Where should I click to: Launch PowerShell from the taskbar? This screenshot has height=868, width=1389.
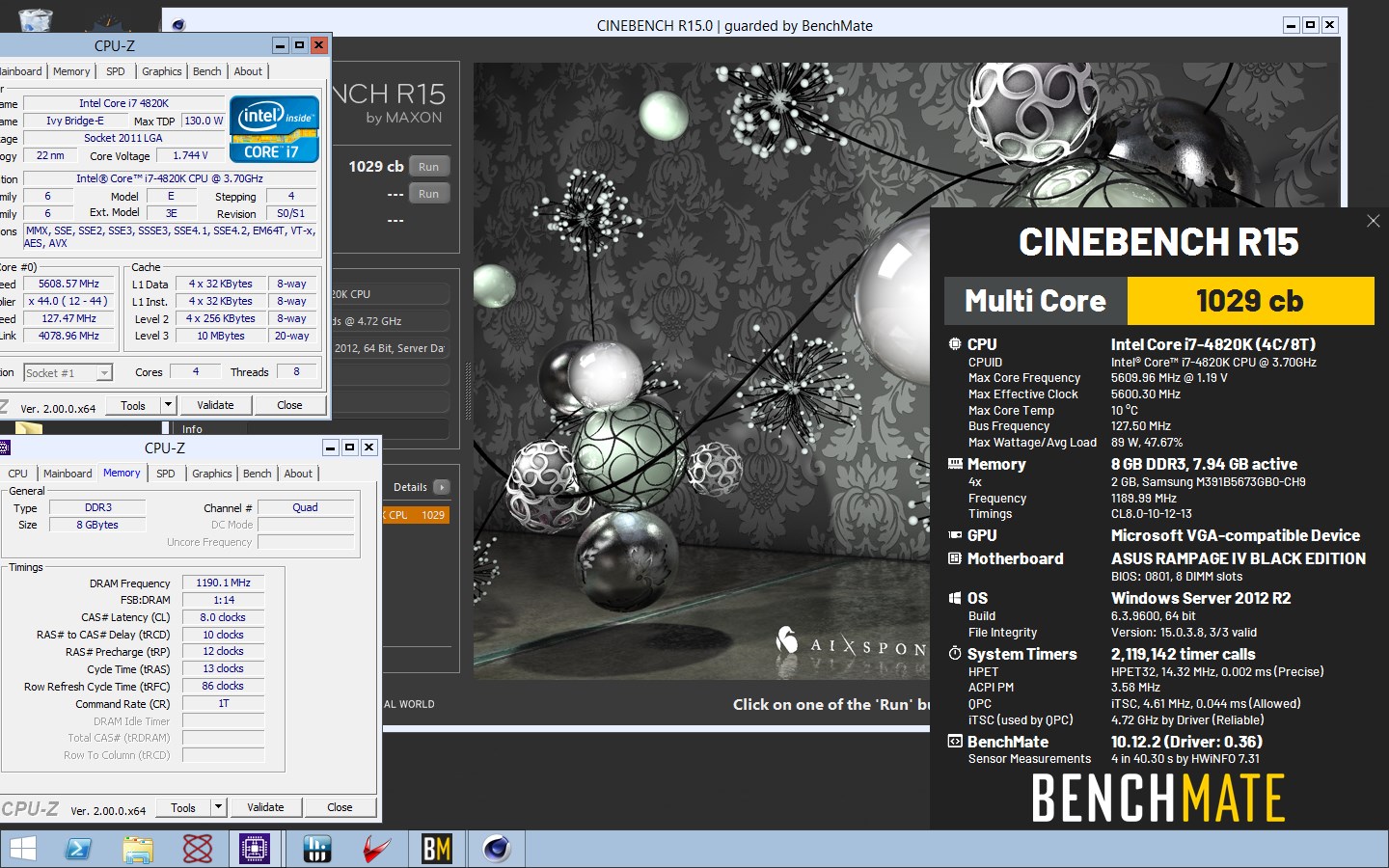pyautogui.click(x=78, y=849)
